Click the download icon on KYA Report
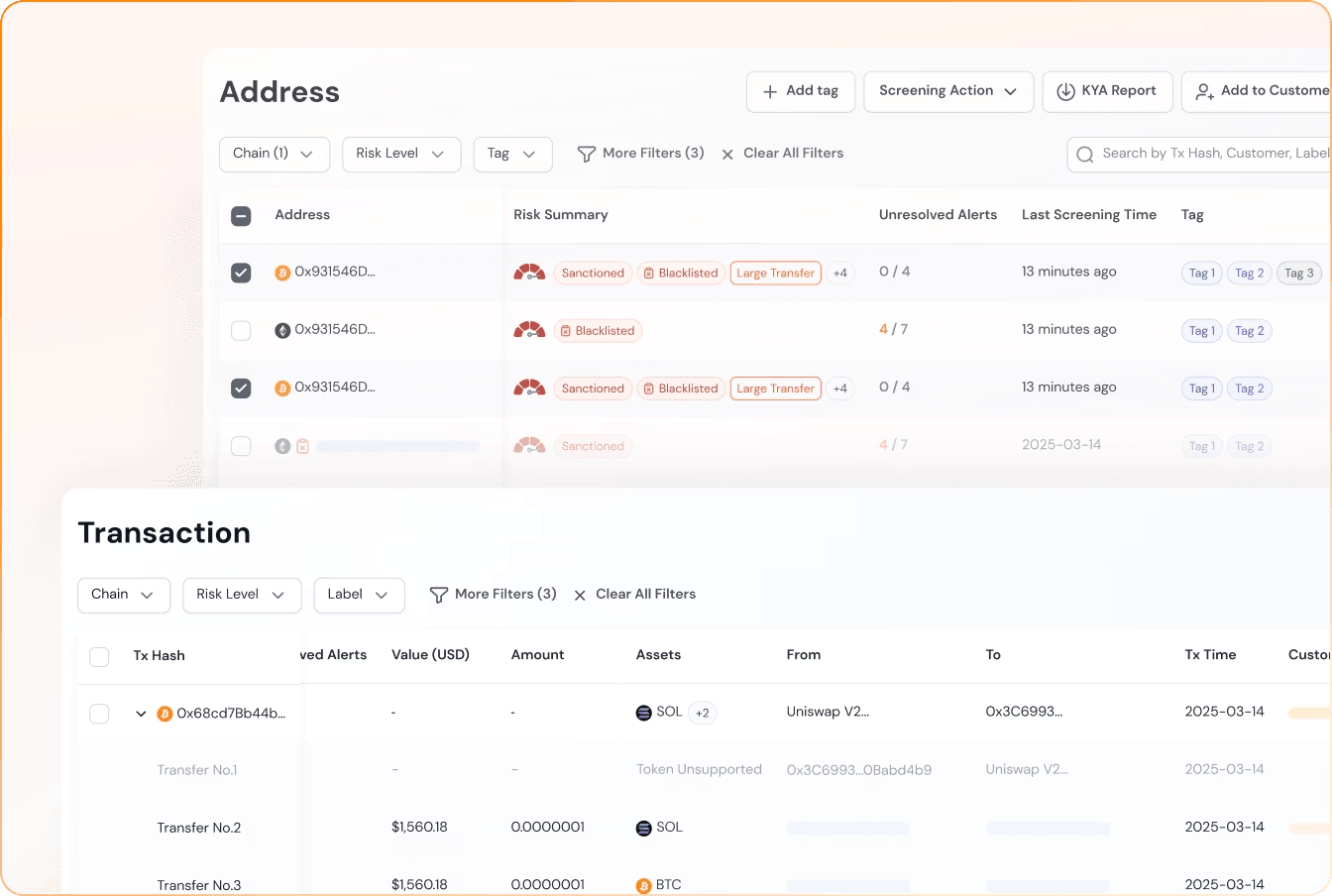This screenshot has width=1332, height=896. (1065, 91)
